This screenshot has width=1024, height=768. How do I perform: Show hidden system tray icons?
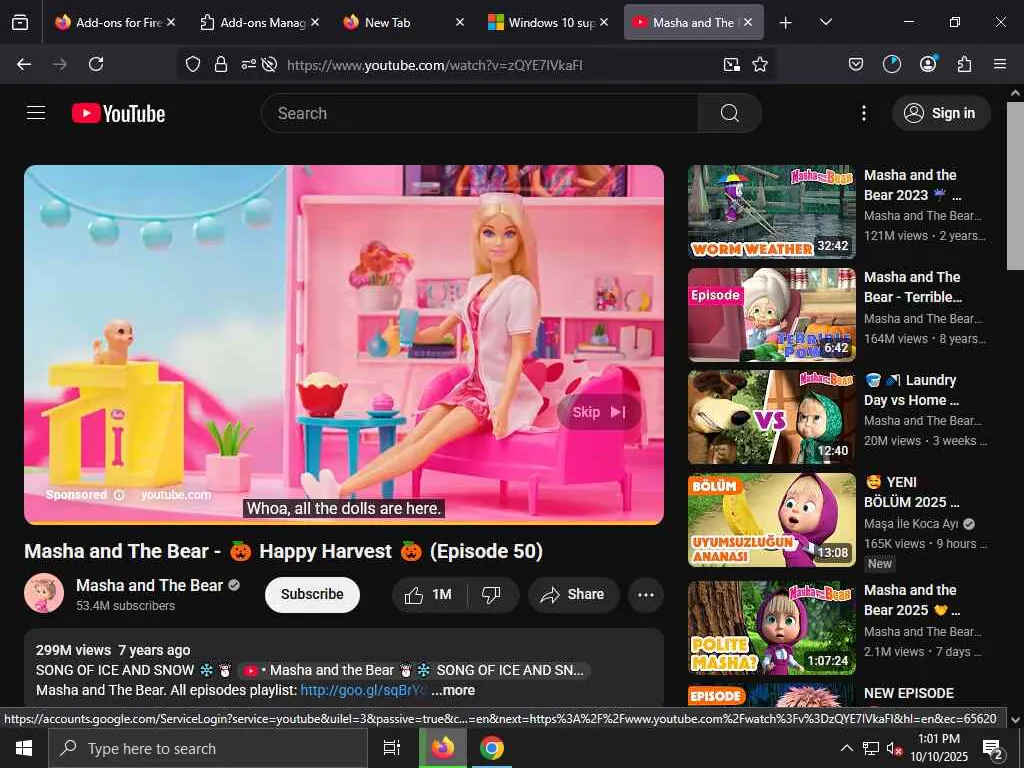click(x=846, y=748)
